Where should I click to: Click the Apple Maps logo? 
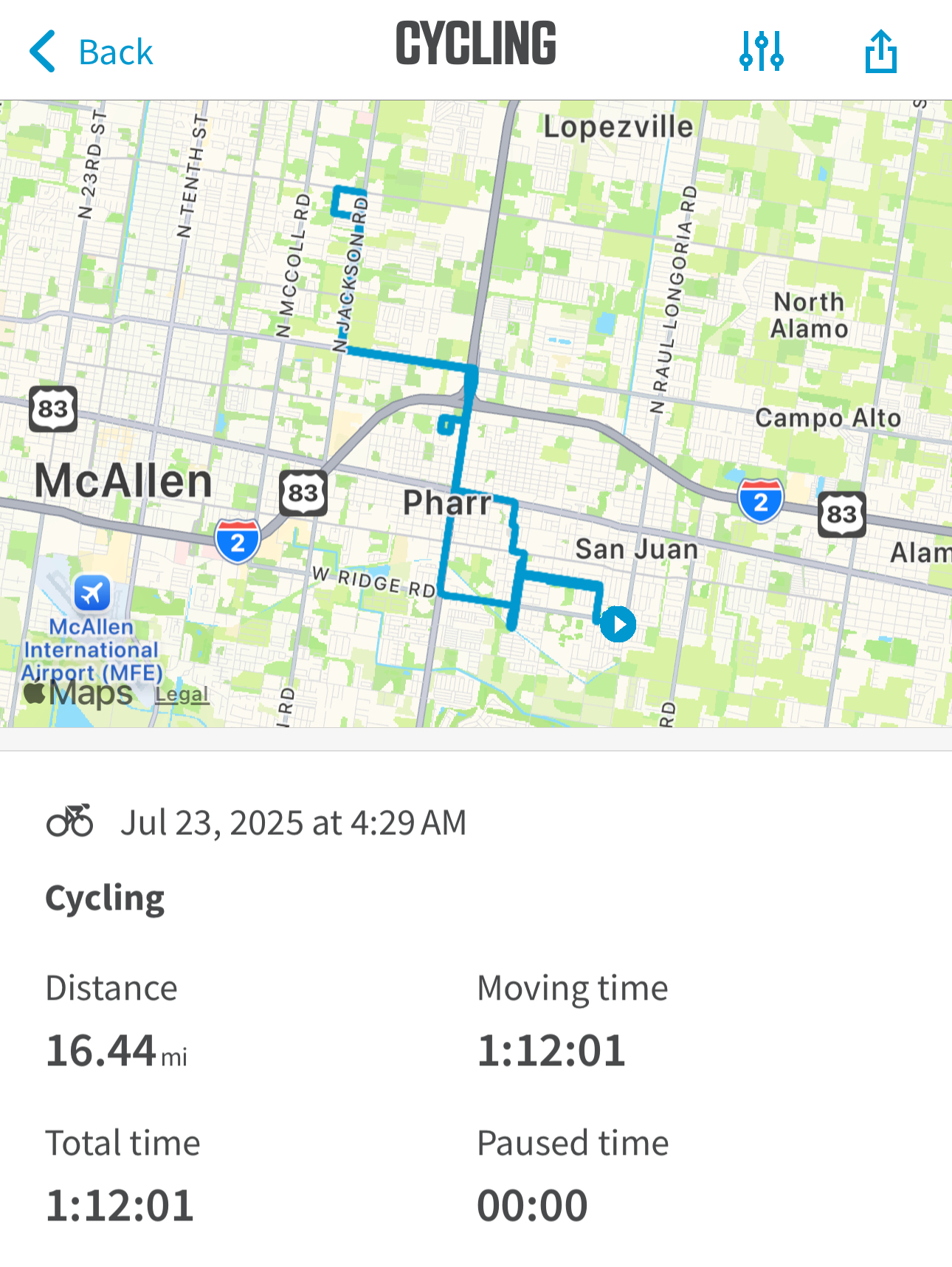tap(78, 693)
